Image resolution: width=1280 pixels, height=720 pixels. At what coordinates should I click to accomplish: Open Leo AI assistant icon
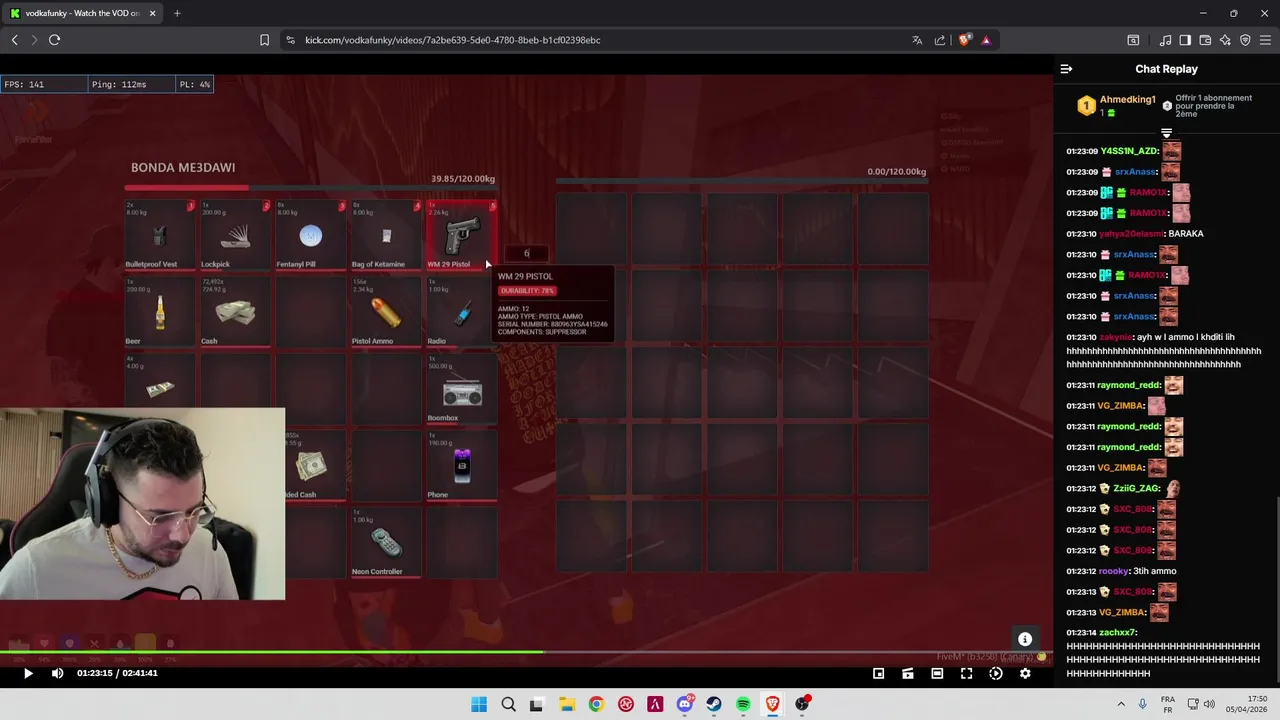click(1225, 40)
